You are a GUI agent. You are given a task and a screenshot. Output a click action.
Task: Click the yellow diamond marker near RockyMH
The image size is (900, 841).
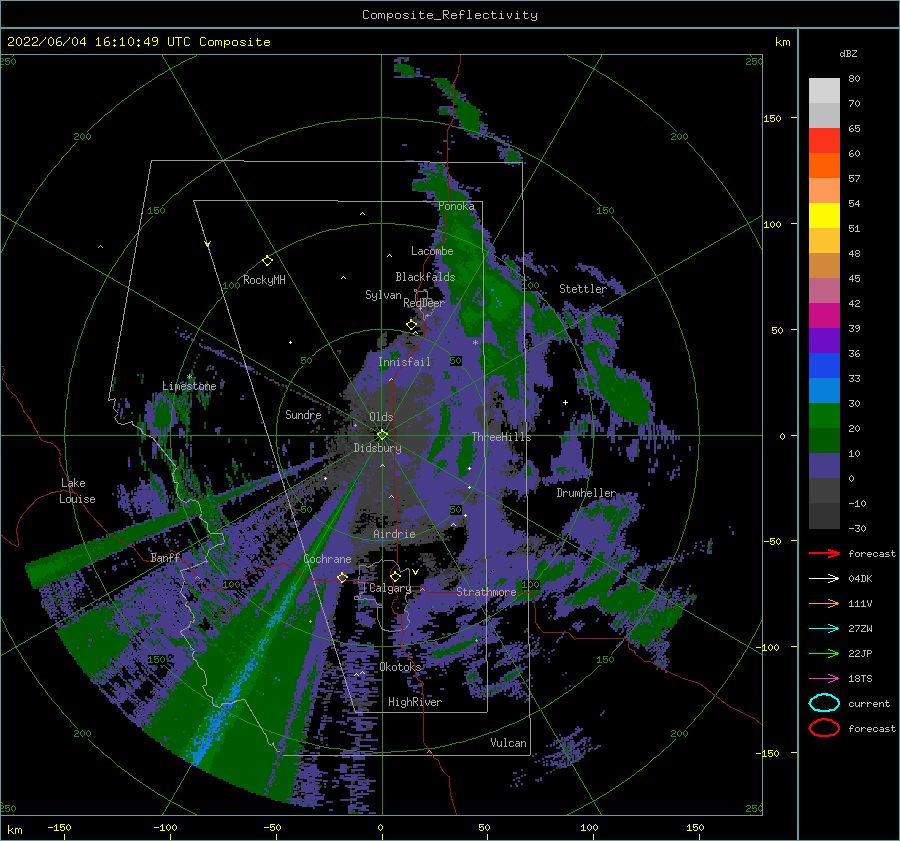click(267, 261)
